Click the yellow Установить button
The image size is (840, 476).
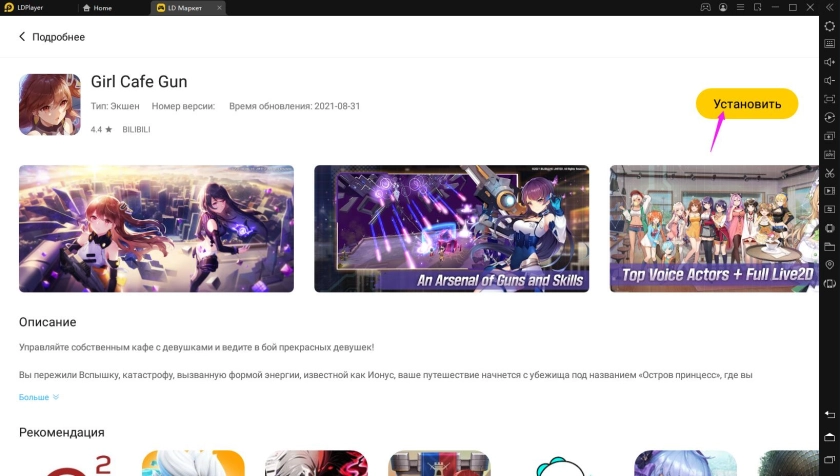746,104
